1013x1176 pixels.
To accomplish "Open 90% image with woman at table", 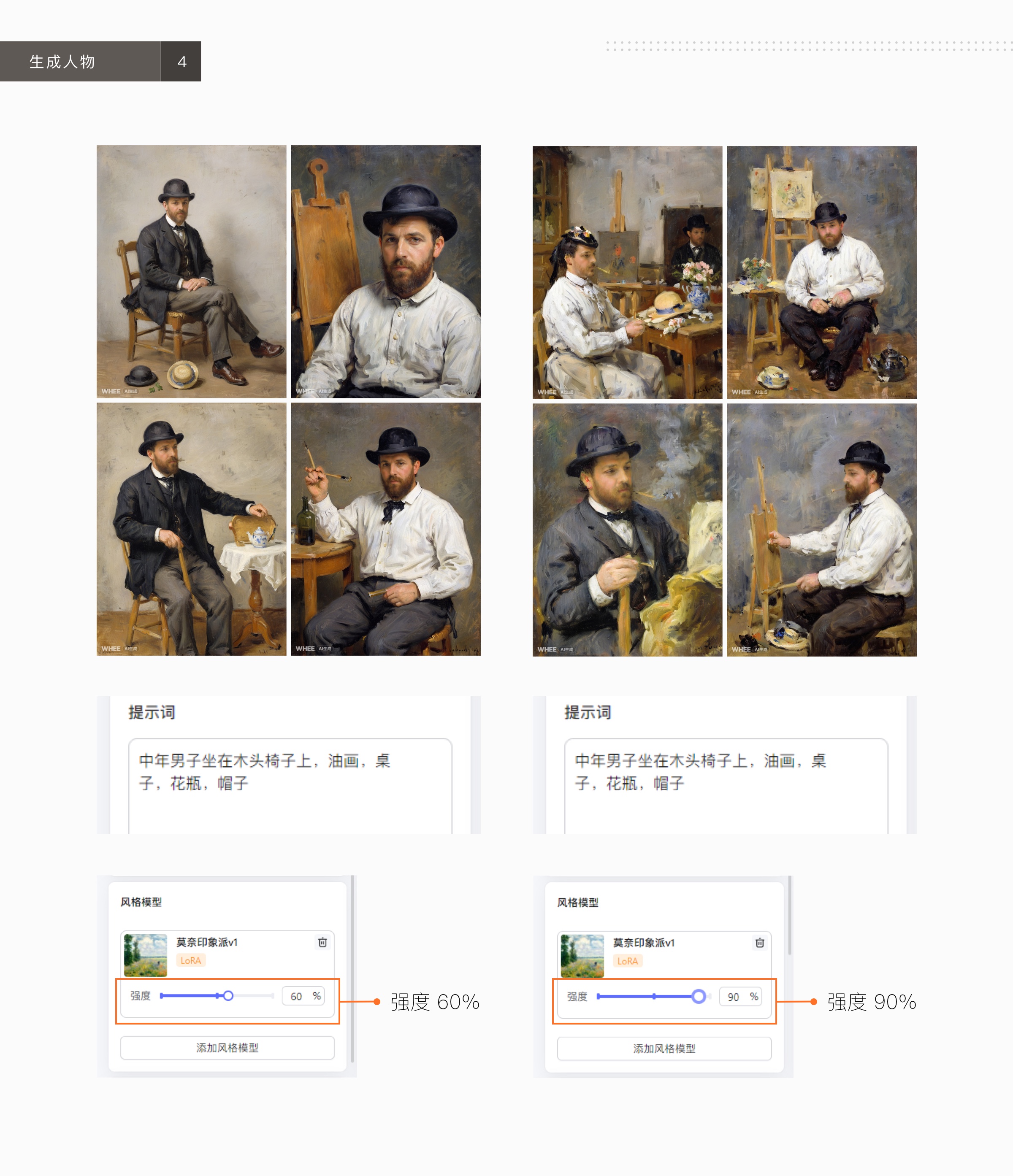I will coord(627,273).
